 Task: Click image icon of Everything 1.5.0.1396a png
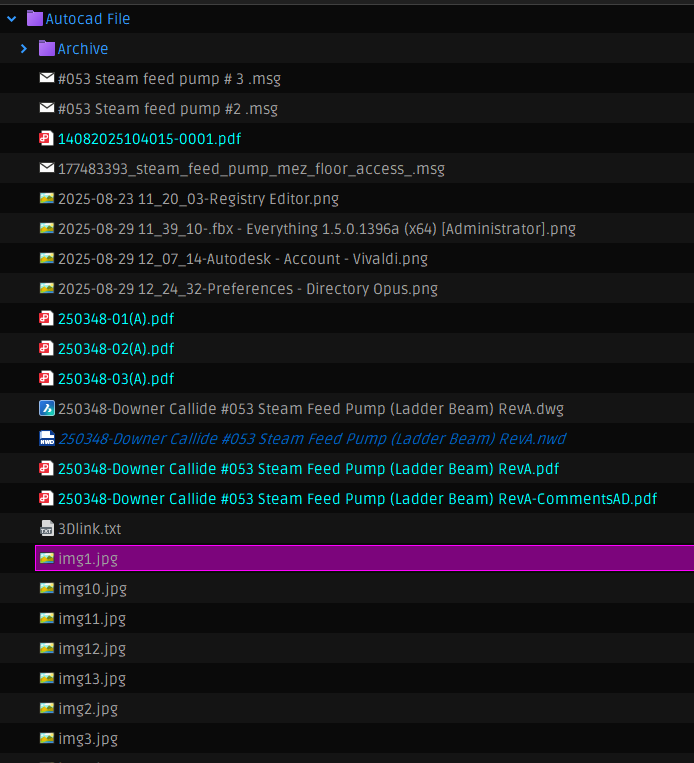coord(47,228)
